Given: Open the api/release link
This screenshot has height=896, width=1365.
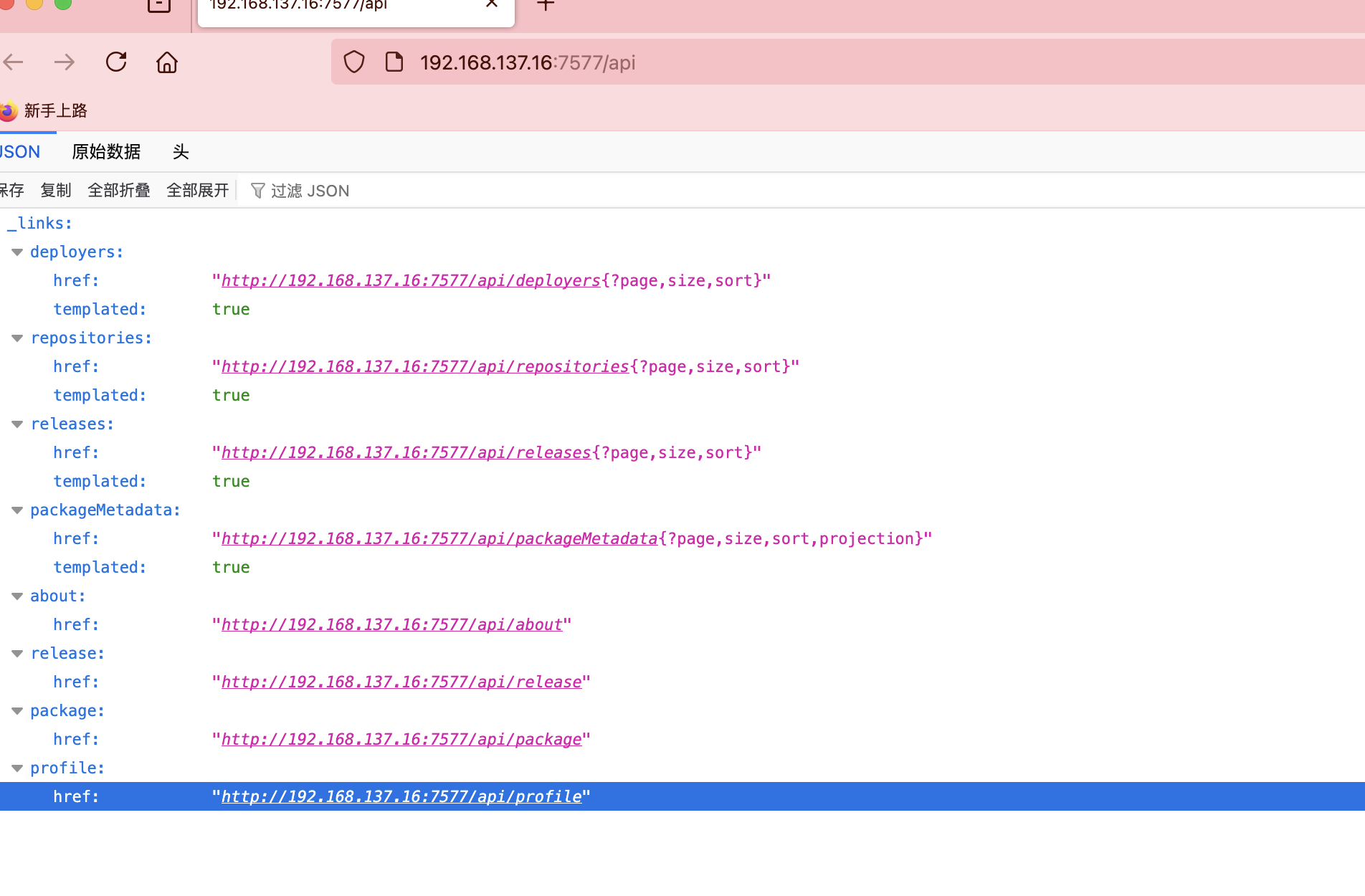Looking at the screenshot, I should click(x=401, y=682).
